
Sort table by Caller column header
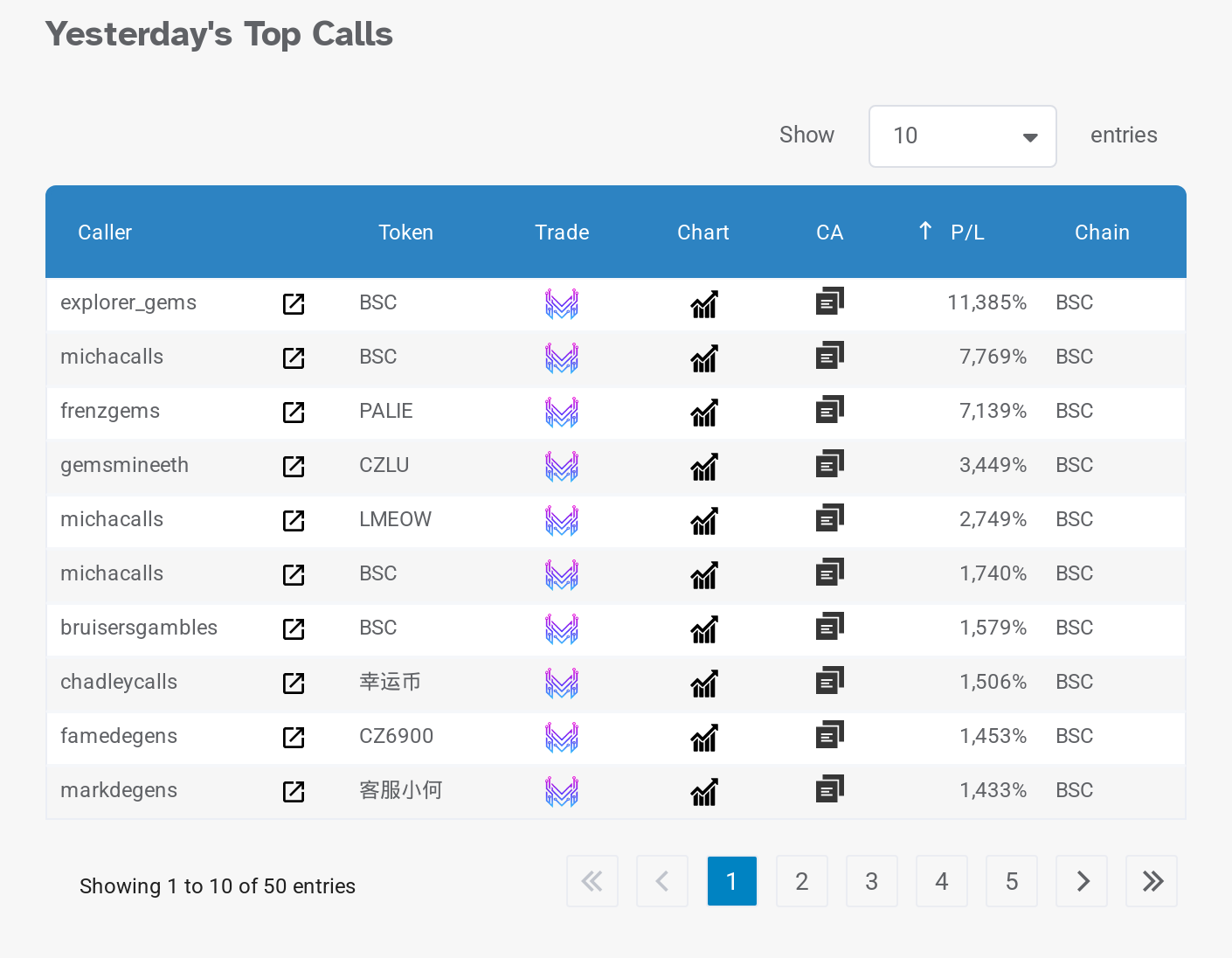[105, 233]
